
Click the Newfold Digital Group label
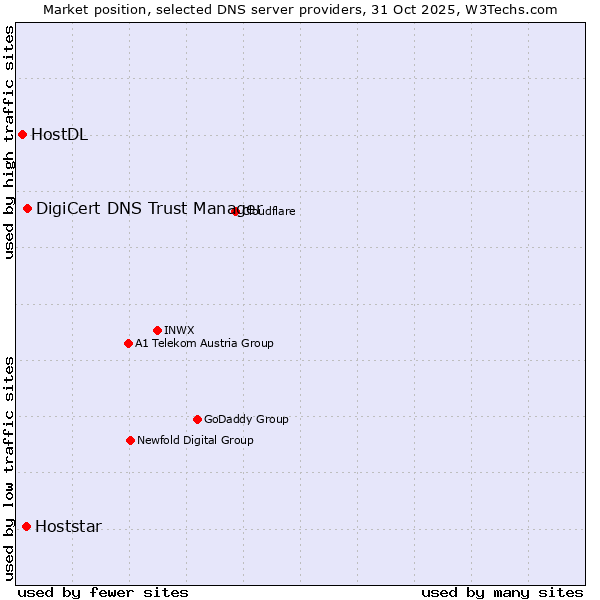pos(195,440)
